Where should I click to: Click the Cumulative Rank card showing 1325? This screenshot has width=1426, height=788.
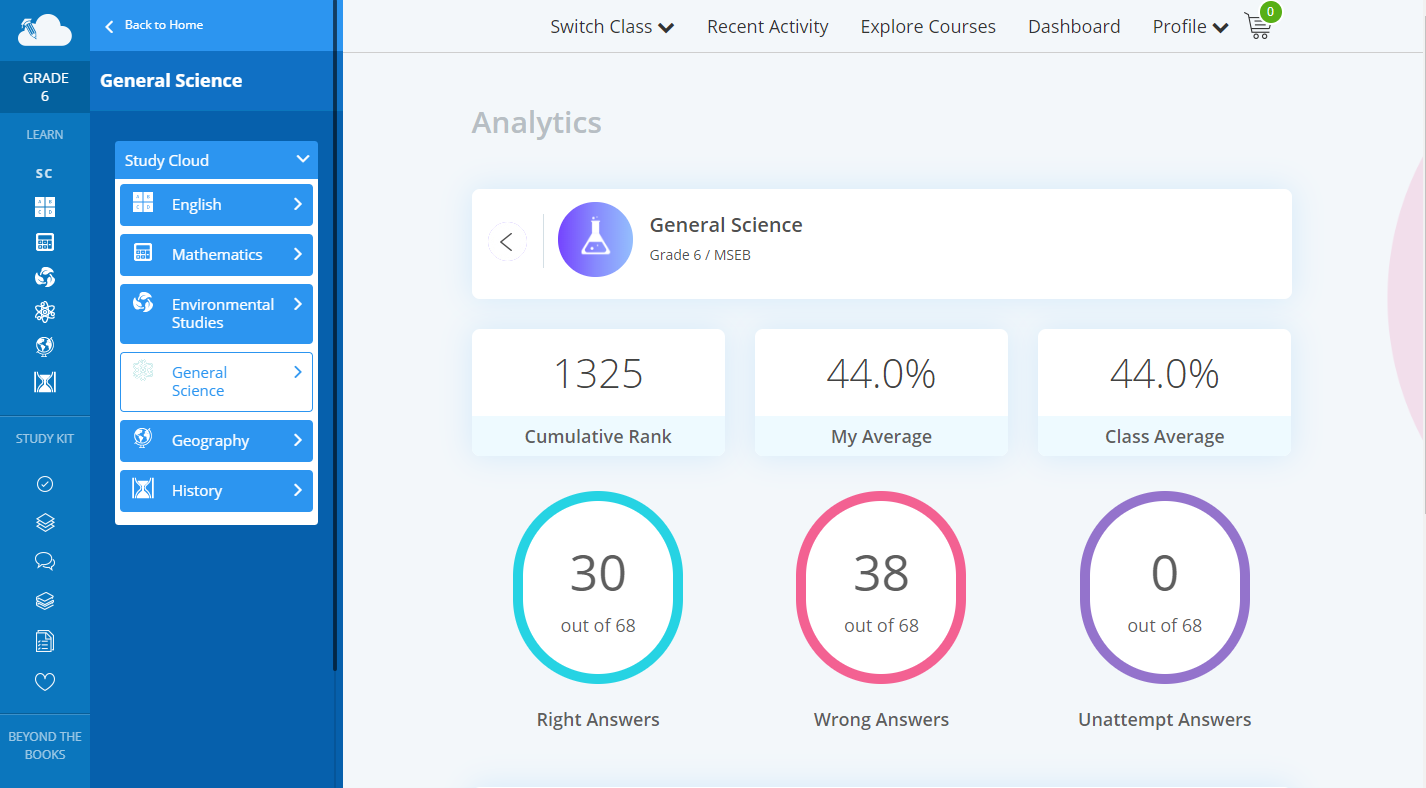tap(598, 393)
